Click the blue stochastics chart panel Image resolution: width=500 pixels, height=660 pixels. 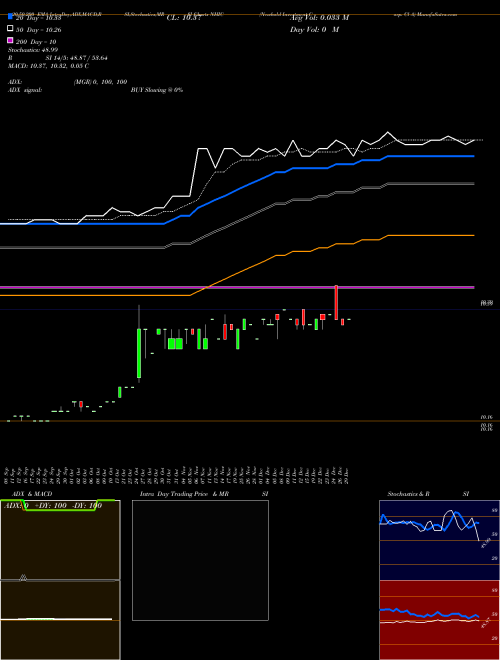pyautogui.click(x=439, y=540)
